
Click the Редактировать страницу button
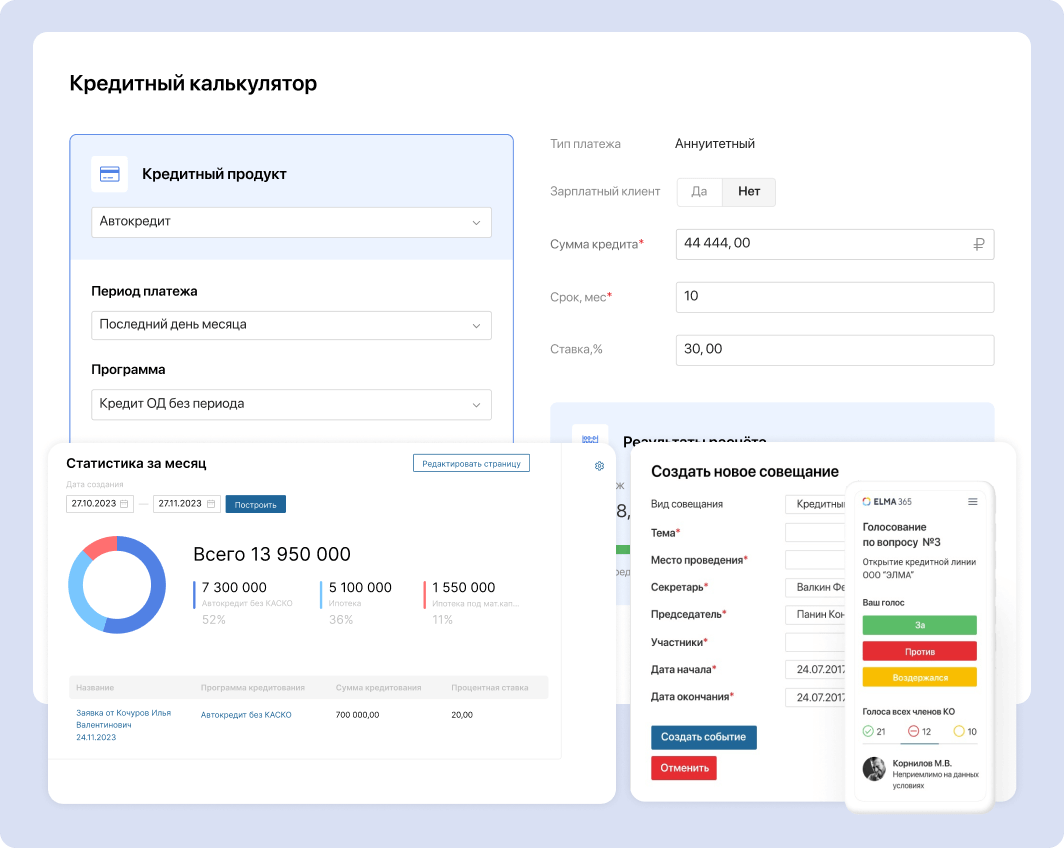pyautogui.click(x=471, y=463)
